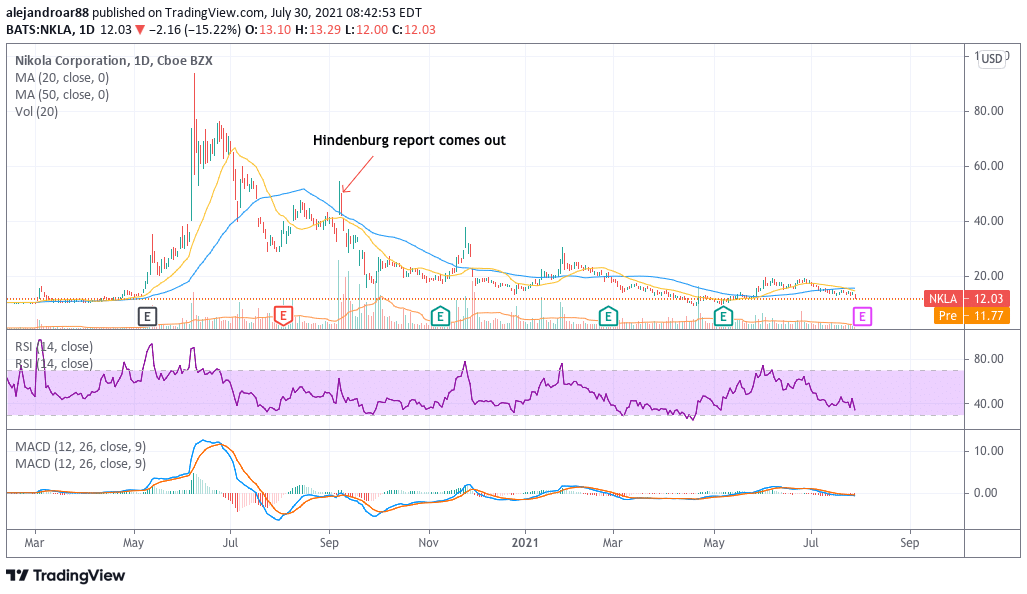Viewport: 1027px width, 594px height.
Task: Open the green earnings E marker near Mar 2021
Action: 608,316
